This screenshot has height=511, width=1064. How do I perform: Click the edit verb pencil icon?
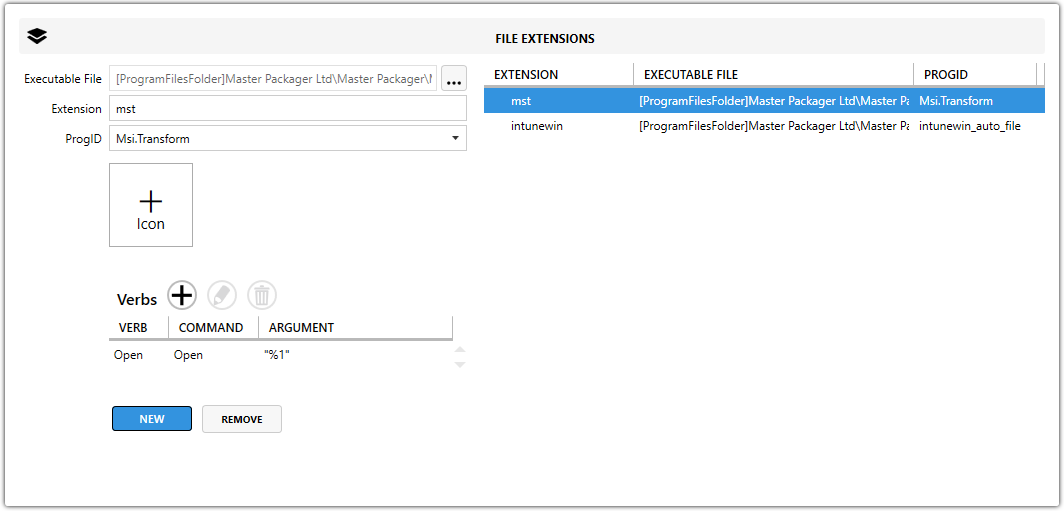tap(222, 295)
